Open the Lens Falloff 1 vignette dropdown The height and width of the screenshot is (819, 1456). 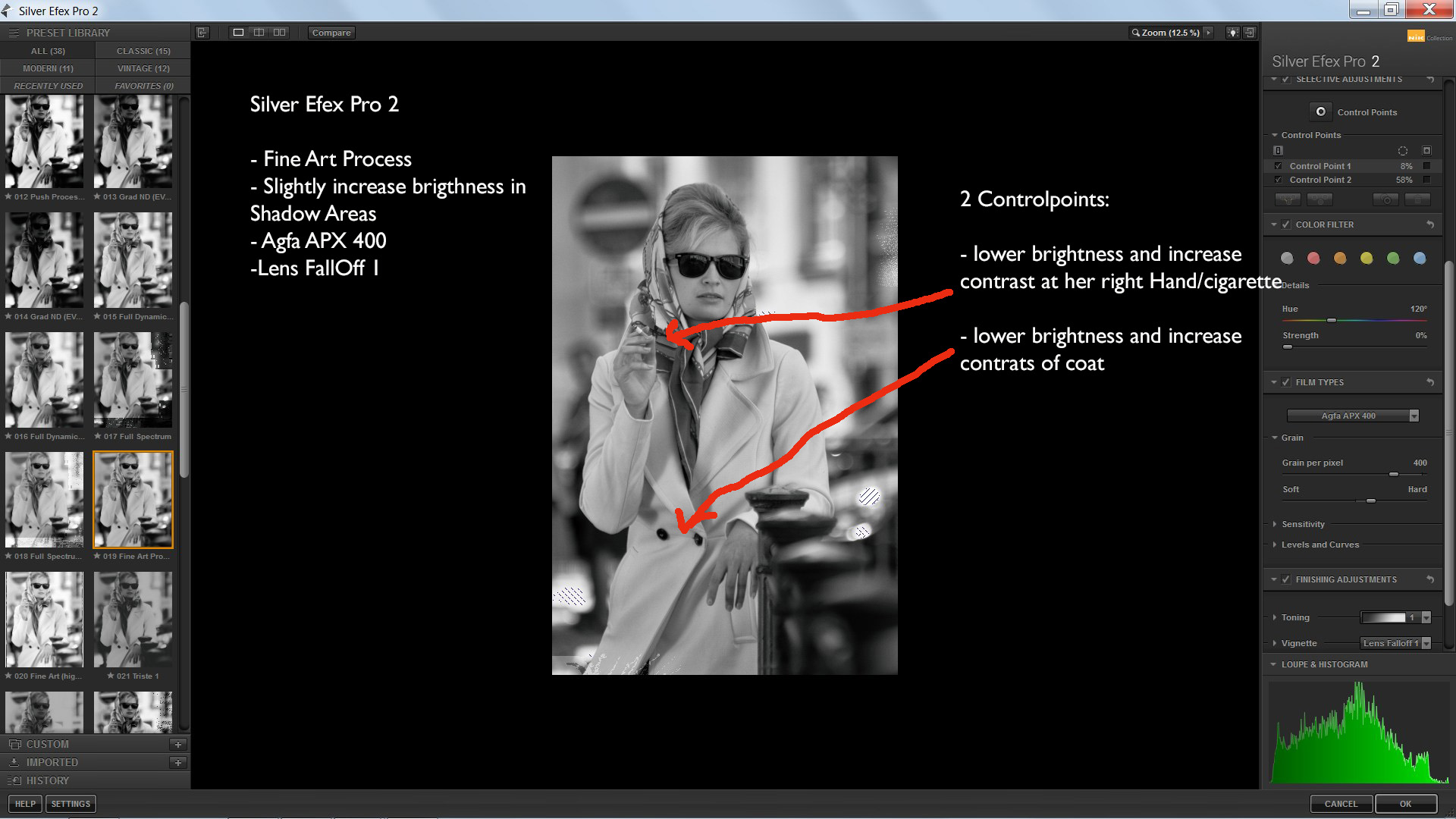click(x=1426, y=643)
